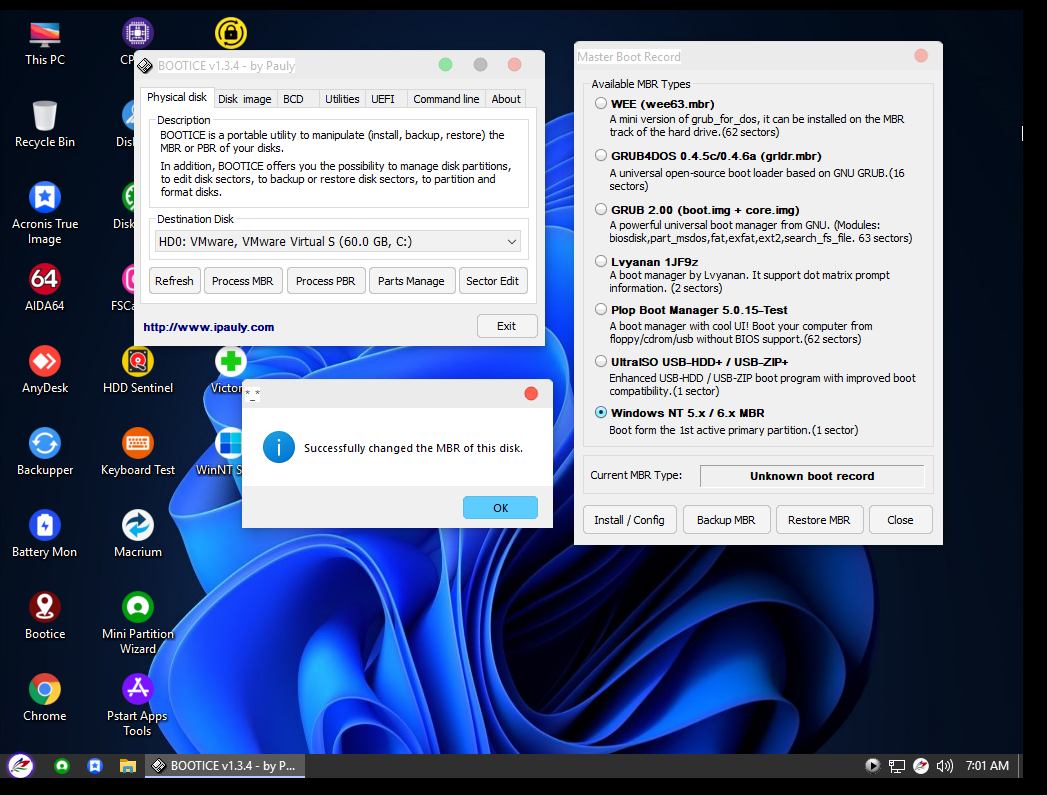1047x795 pixels.
Task: Launch Pstart Apps Tools desktop shortcut
Action: (x=138, y=706)
